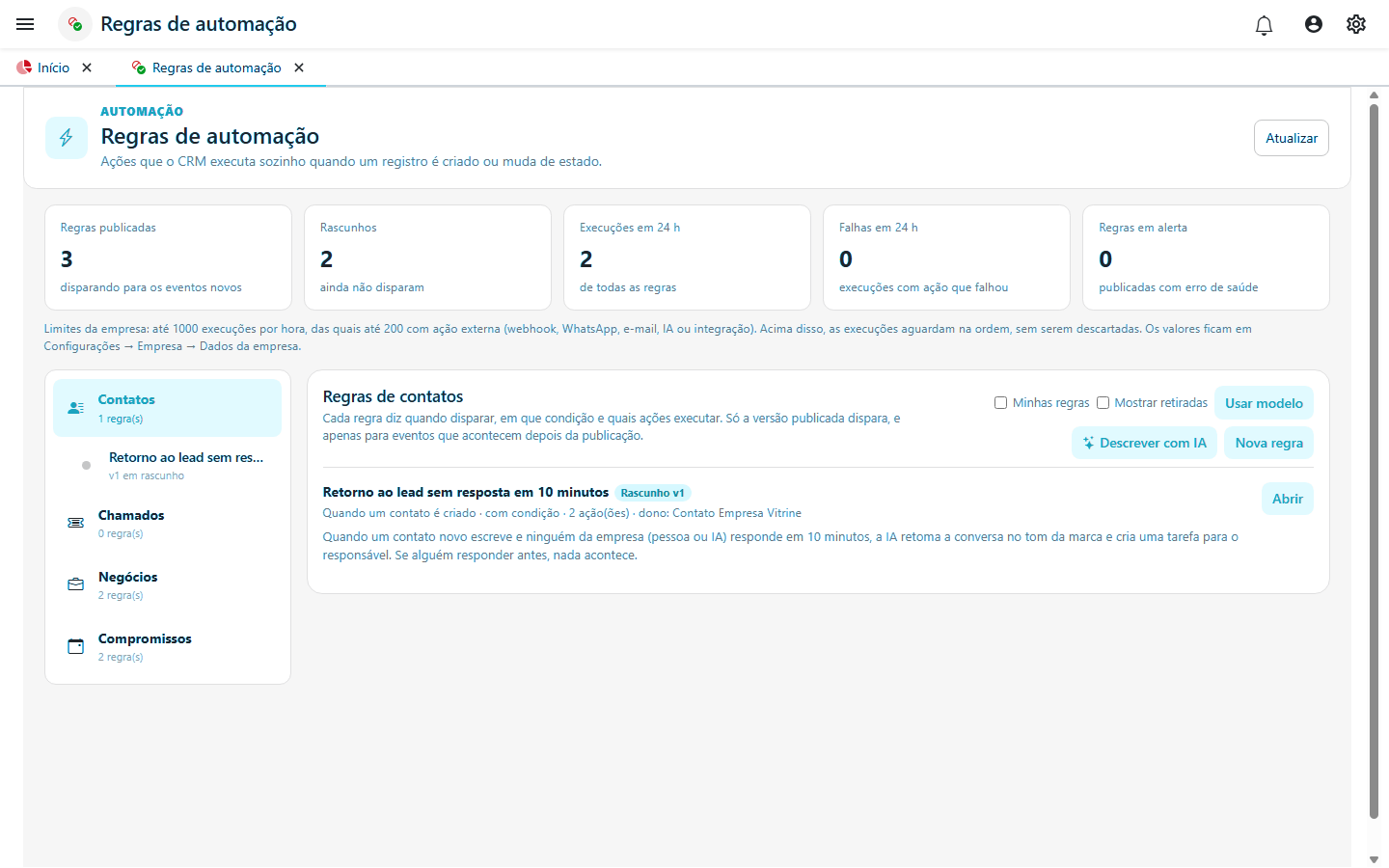Click the vertical scrollbar thumb
This screenshot has height=868, width=1389.
(1374, 462)
